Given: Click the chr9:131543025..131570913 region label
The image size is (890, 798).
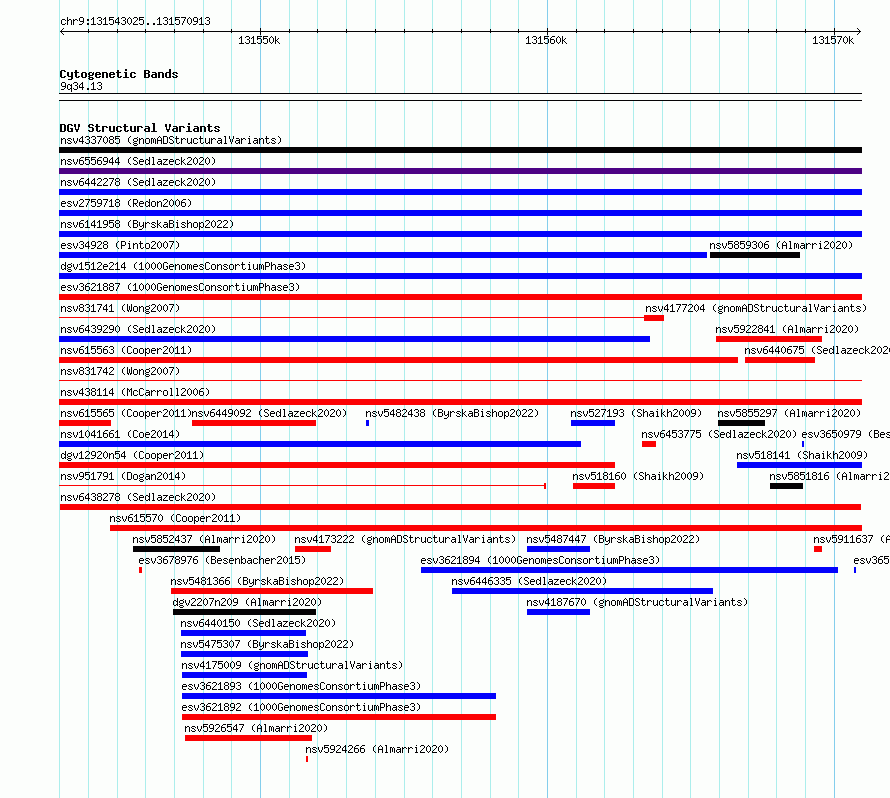Looking at the screenshot, I should pos(135,21).
